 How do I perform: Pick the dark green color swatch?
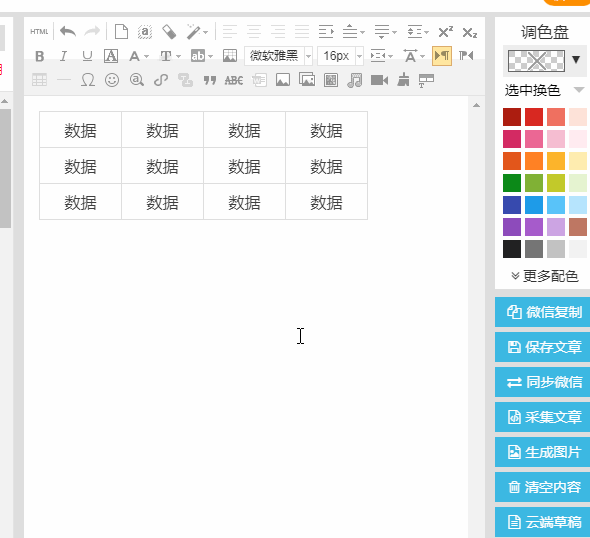pyautogui.click(x=512, y=183)
